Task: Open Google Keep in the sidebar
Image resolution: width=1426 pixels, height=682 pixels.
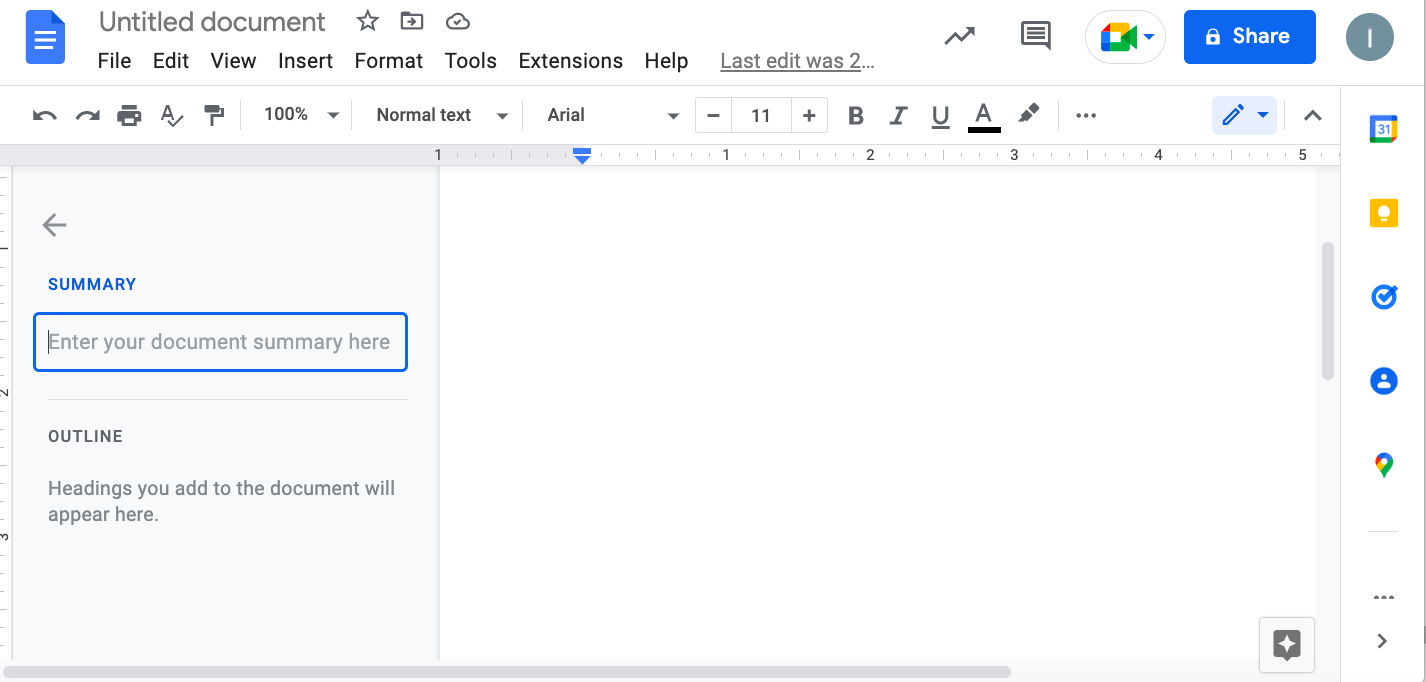Action: pos(1382,212)
